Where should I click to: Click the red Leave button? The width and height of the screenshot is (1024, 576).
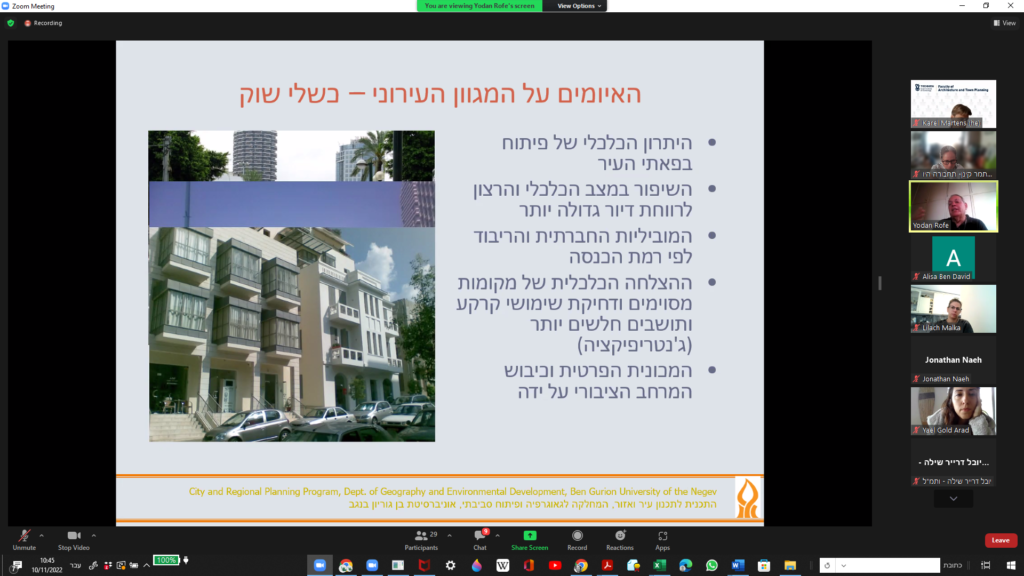[x=999, y=540]
